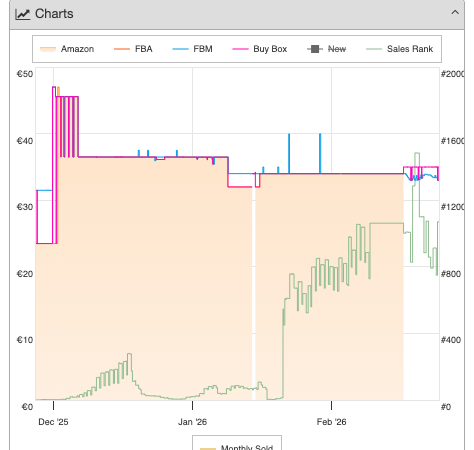The image size is (474, 450).
Task: Click the Dec '25 axis label
Action: click(x=53, y=422)
